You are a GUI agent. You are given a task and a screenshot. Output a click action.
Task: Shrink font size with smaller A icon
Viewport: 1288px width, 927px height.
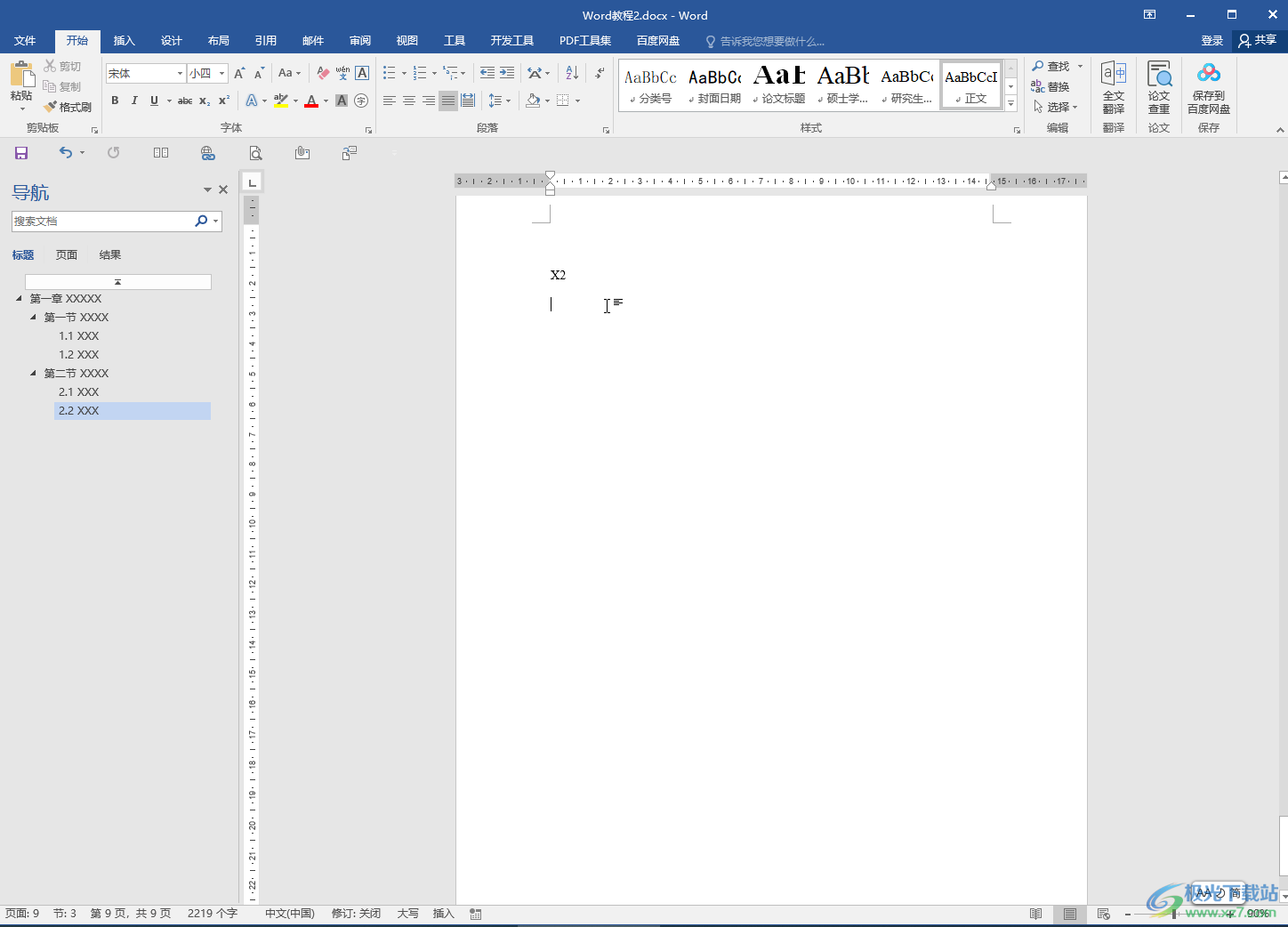click(259, 73)
